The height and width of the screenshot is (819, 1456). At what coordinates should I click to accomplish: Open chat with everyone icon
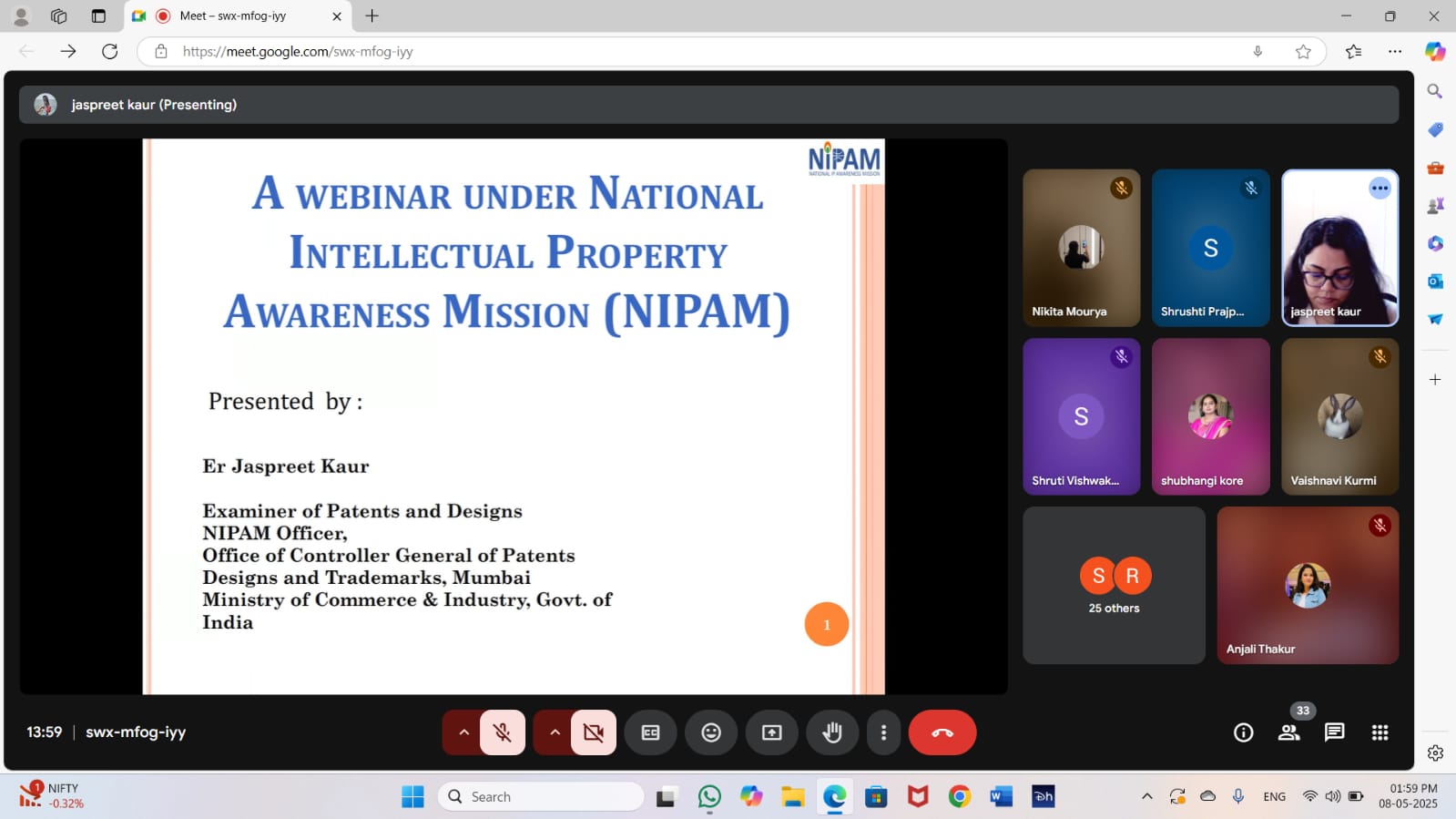point(1334,732)
